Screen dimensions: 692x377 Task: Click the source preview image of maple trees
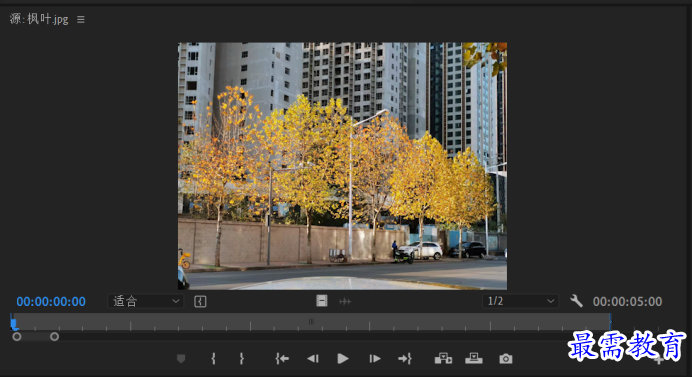[342, 166]
